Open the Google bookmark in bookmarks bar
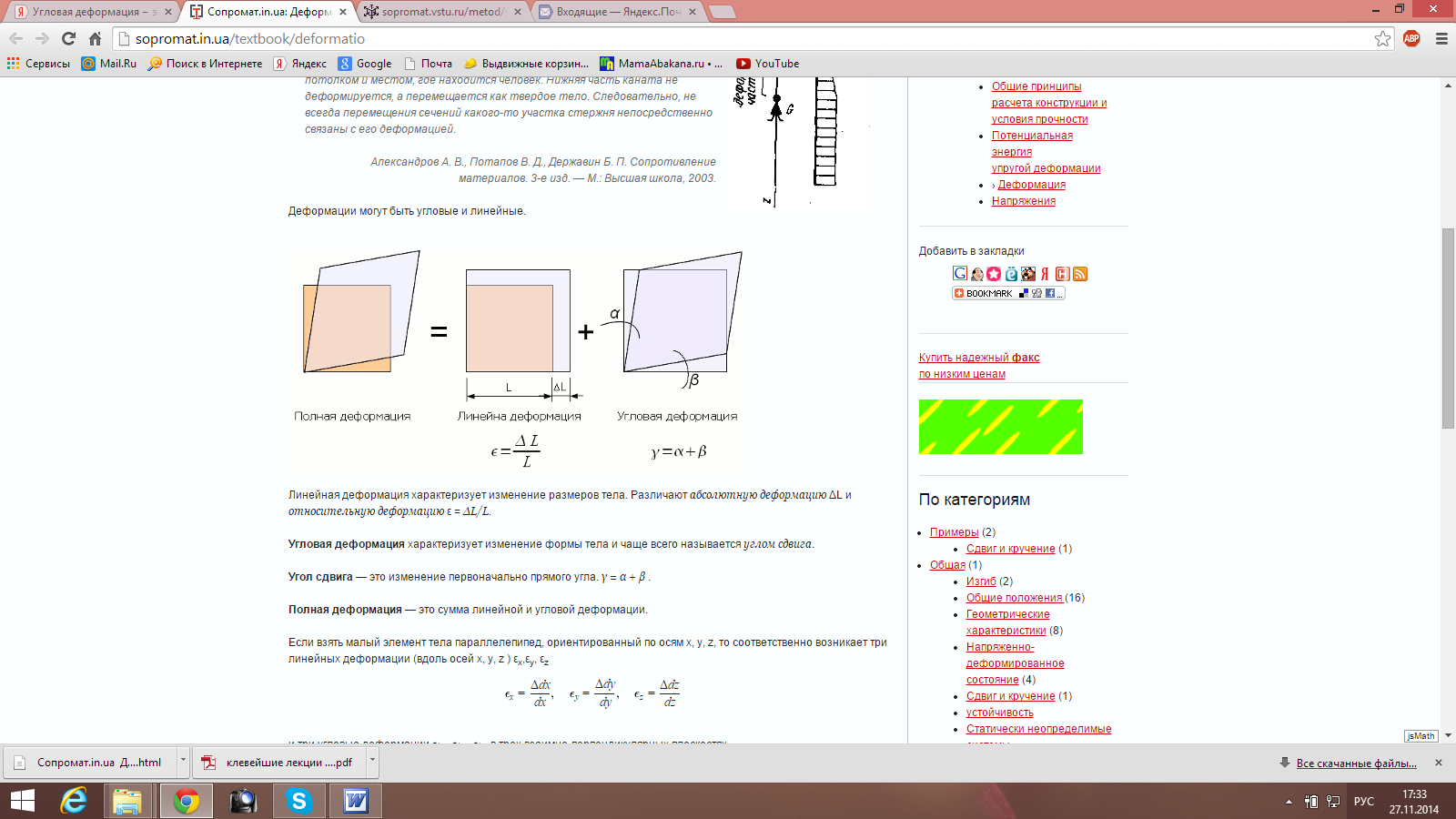This screenshot has width=1456, height=819. point(365,64)
